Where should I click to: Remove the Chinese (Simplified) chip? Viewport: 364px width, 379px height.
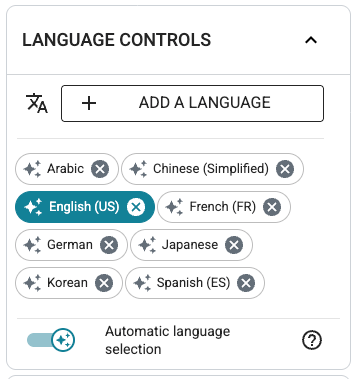coord(285,169)
